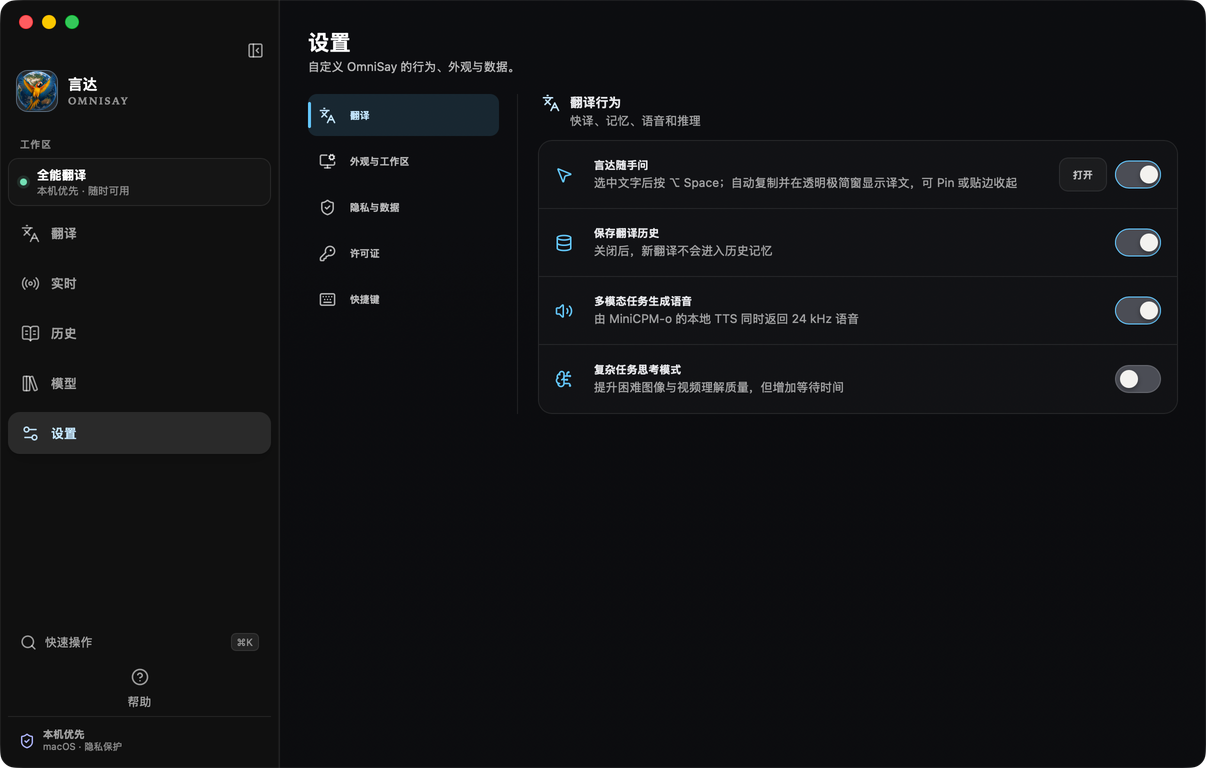Select 设置 in the sidebar

(x=139, y=433)
